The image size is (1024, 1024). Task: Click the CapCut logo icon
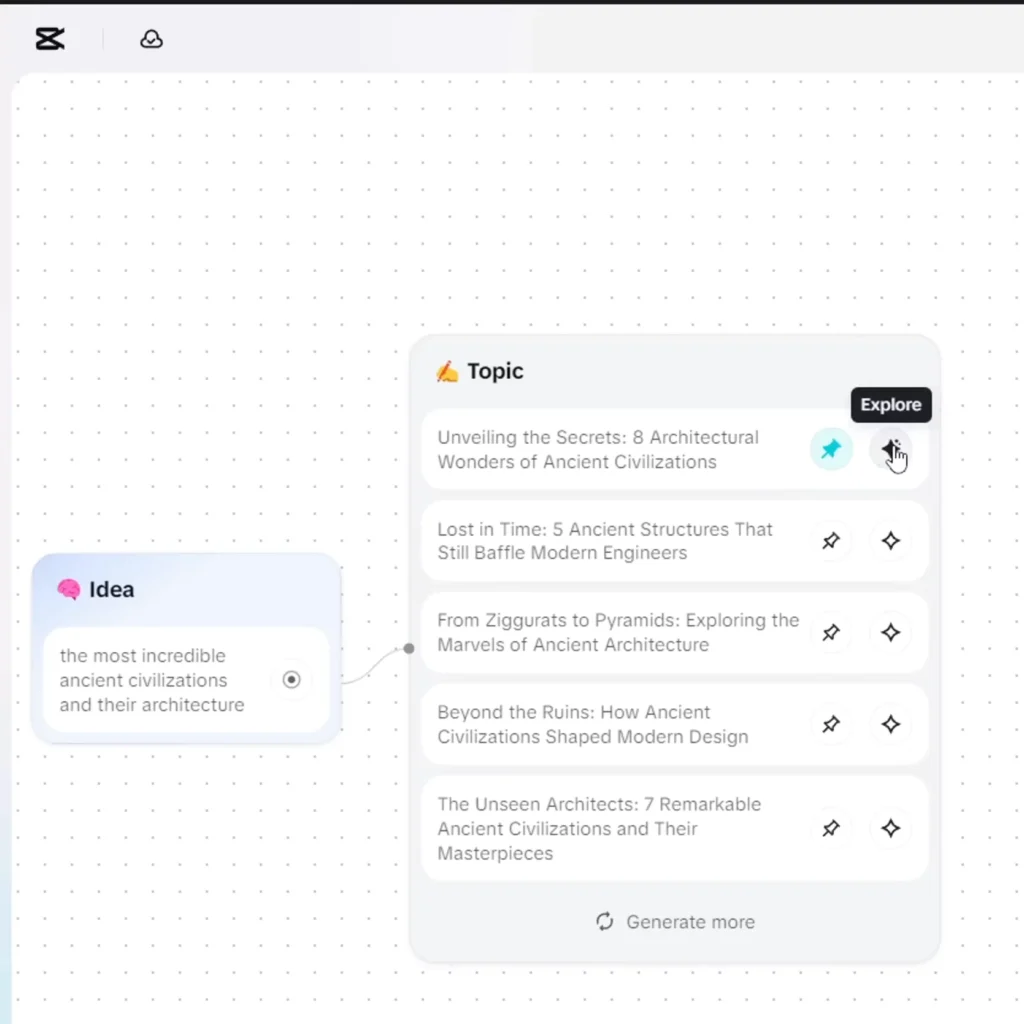coord(50,39)
